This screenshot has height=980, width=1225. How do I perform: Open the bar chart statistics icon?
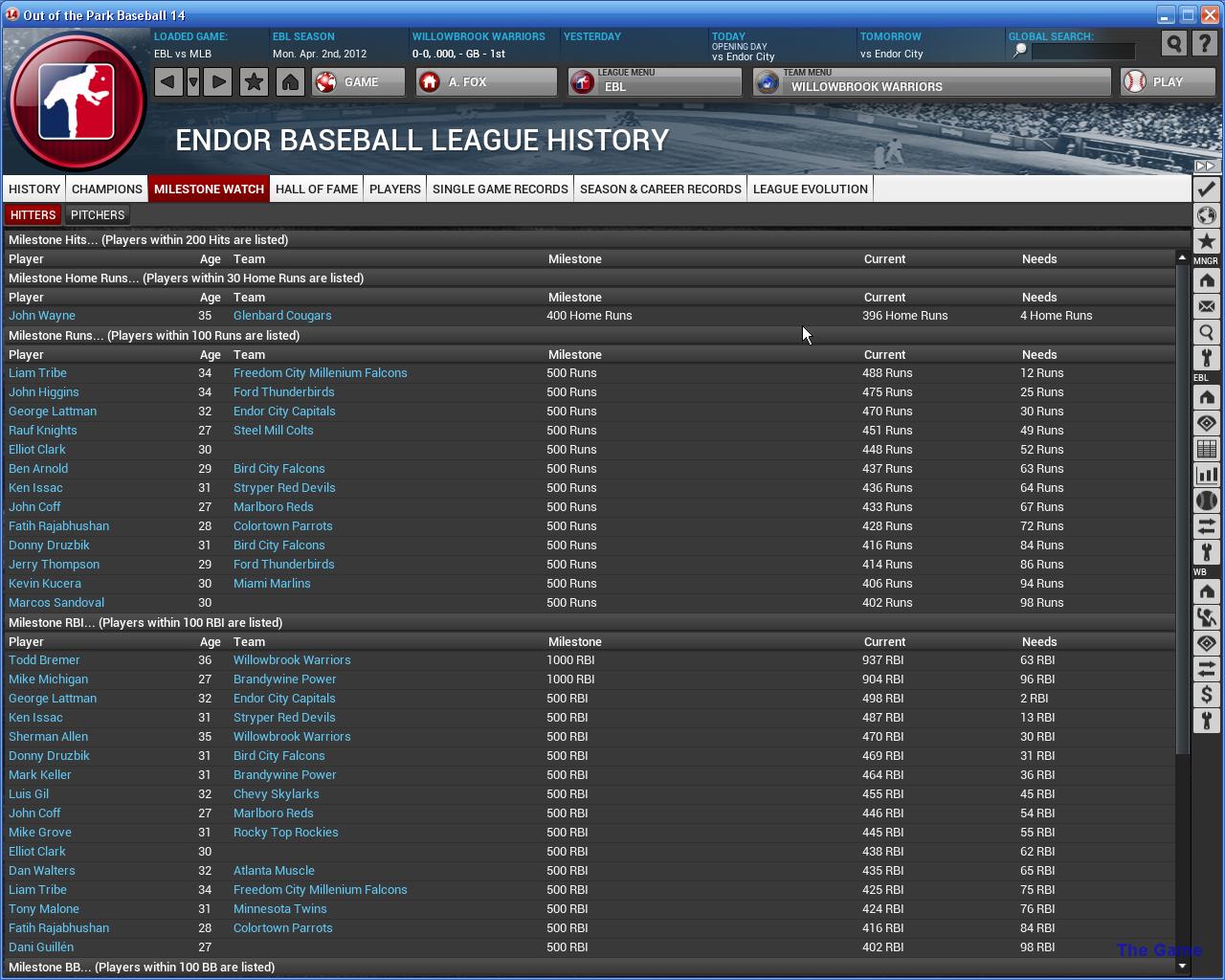[x=1206, y=475]
